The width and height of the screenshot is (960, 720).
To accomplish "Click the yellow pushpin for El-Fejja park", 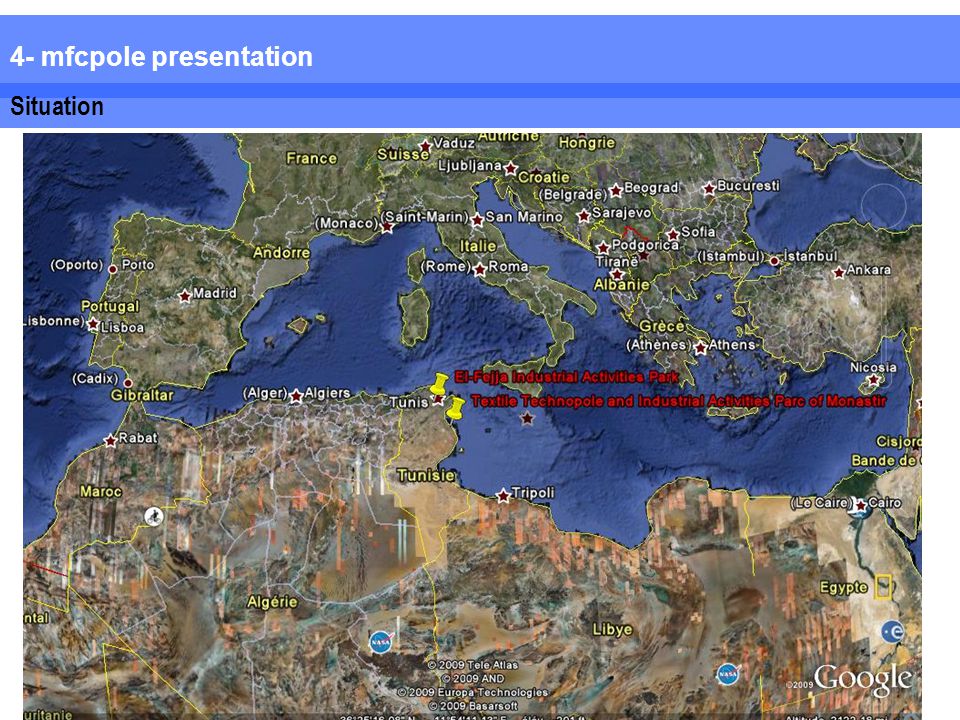I will coord(439,384).
